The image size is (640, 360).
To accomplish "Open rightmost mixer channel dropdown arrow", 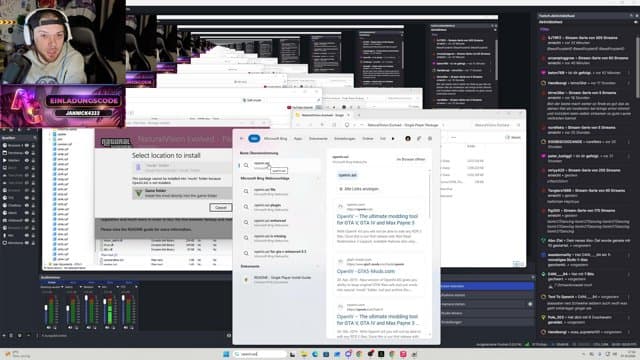I will click(136, 287).
